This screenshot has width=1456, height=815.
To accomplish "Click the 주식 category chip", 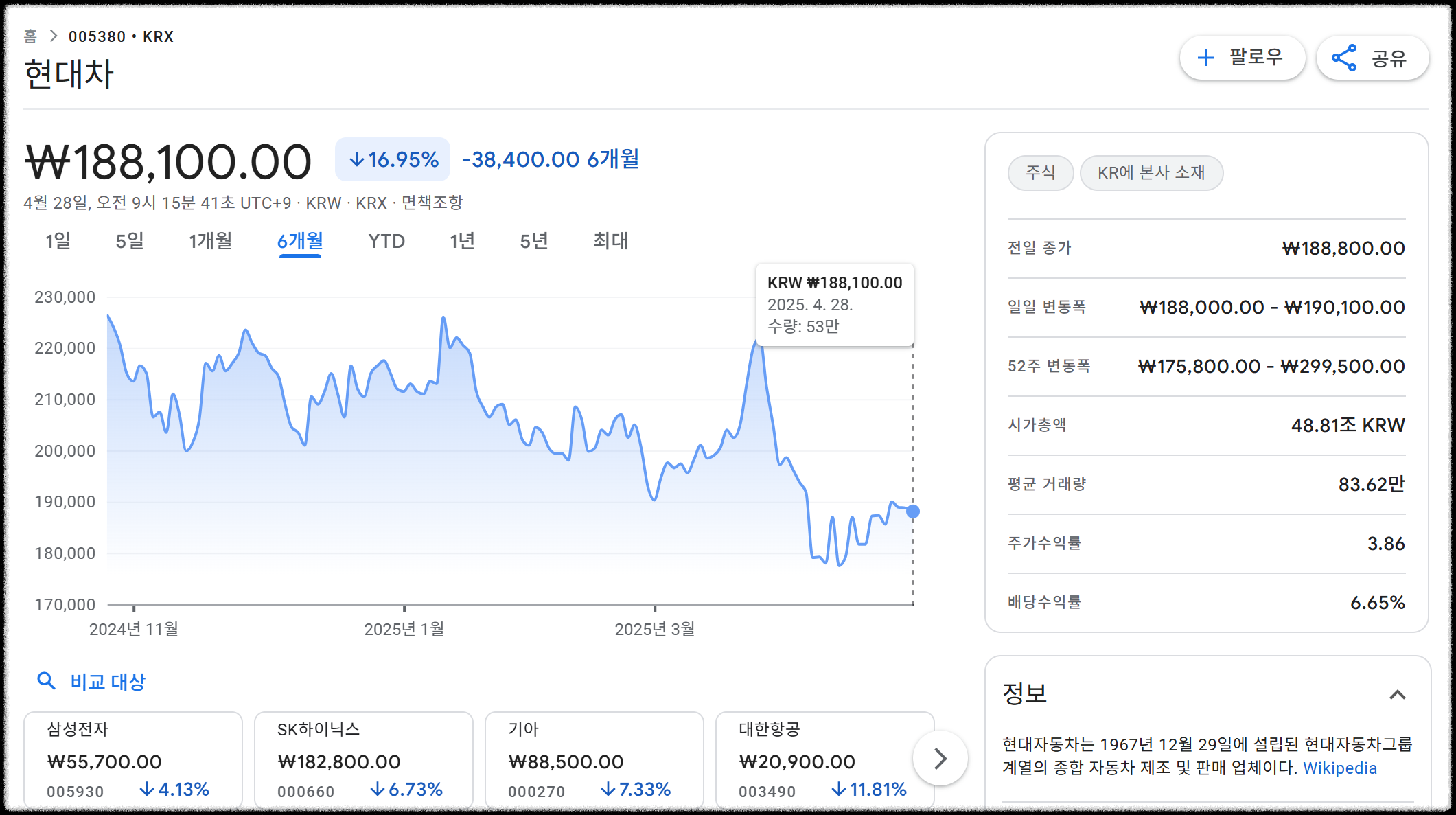I will (1041, 172).
